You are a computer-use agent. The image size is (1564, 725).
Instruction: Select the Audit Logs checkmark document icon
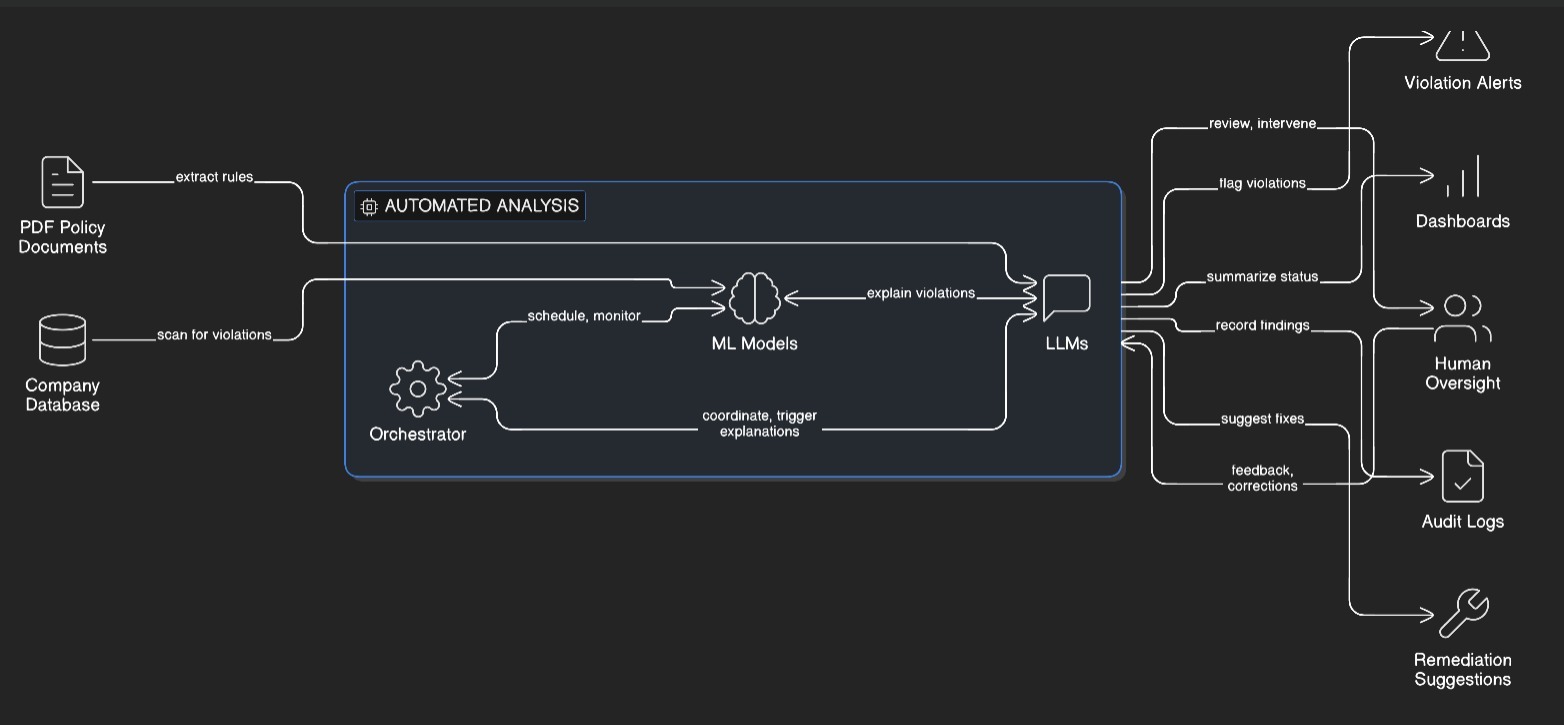pos(1463,475)
